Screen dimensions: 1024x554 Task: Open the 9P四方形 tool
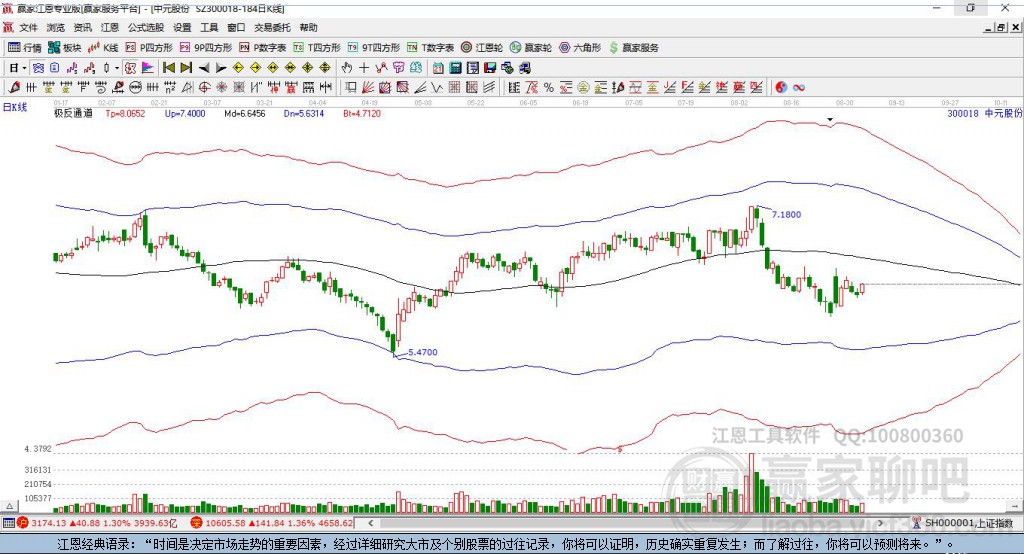(205, 48)
